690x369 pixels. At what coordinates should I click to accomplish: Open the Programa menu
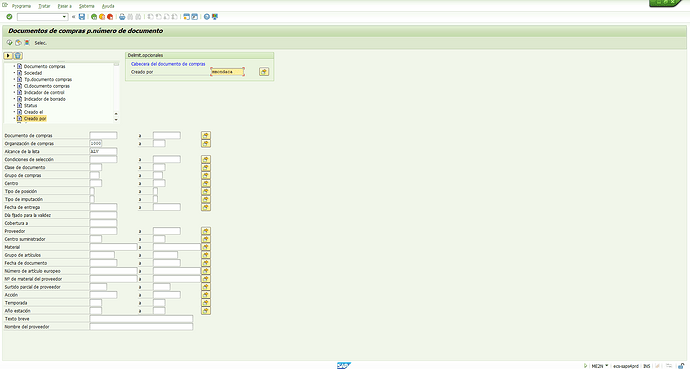pyautogui.click(x=21, y=6)
